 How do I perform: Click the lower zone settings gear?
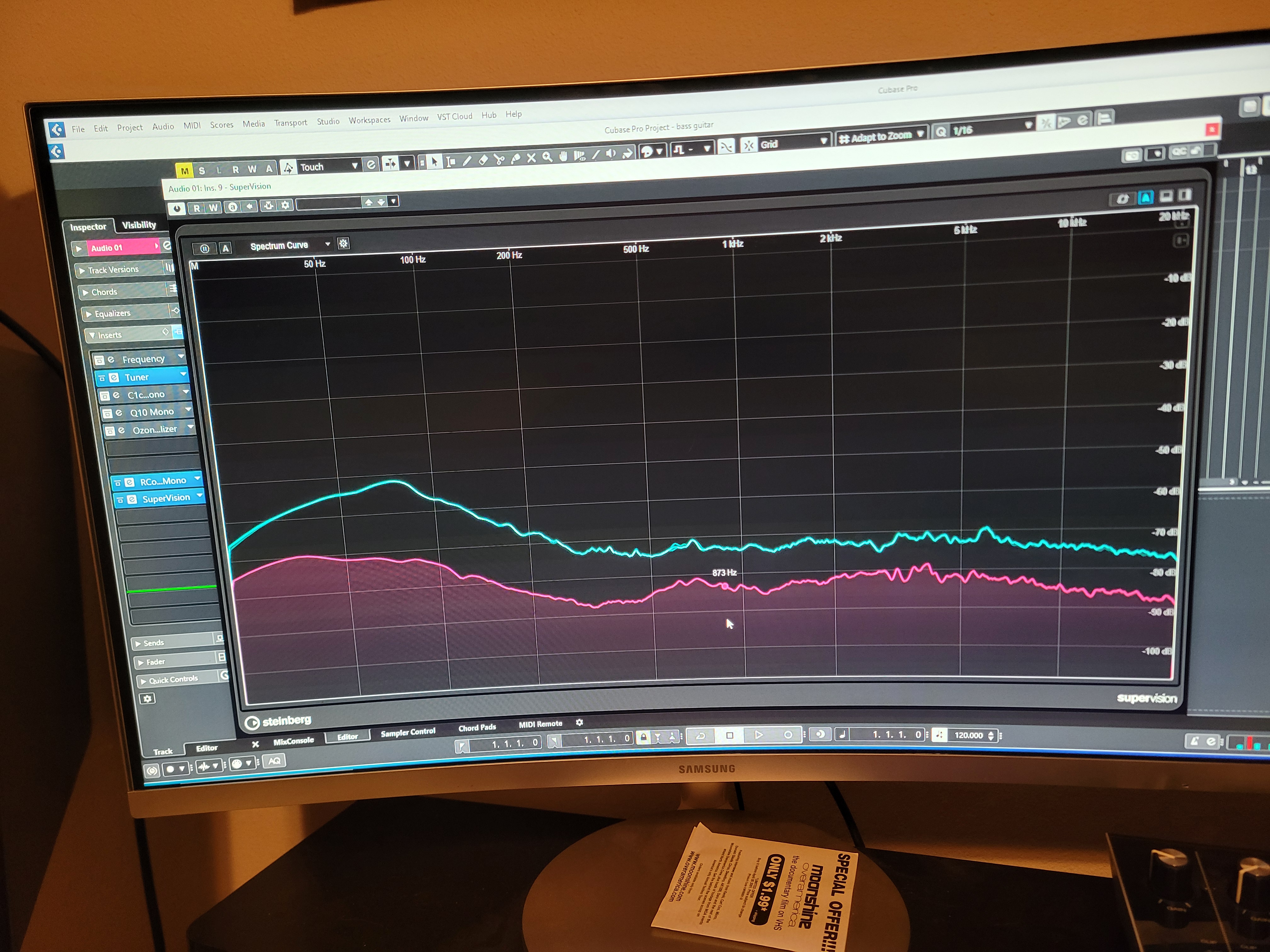[x=579, y=722]
